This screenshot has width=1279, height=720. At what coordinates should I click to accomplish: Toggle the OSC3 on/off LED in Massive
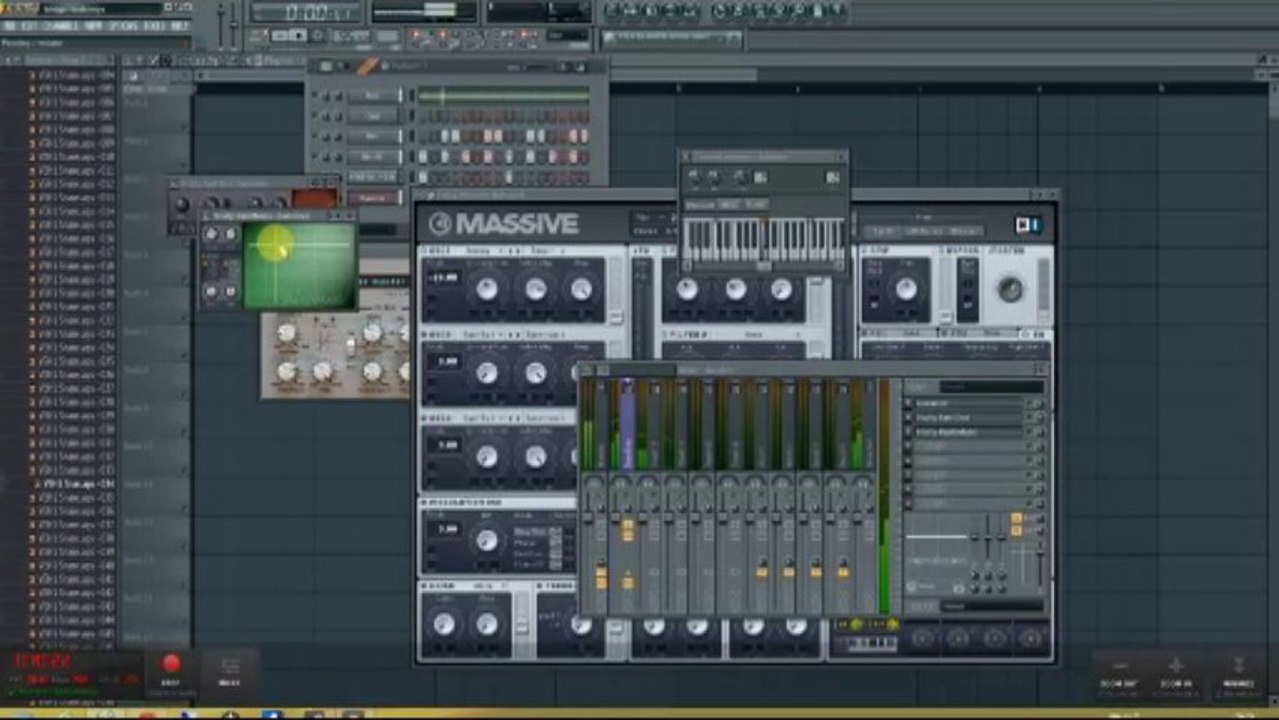(x=425, y=417)
